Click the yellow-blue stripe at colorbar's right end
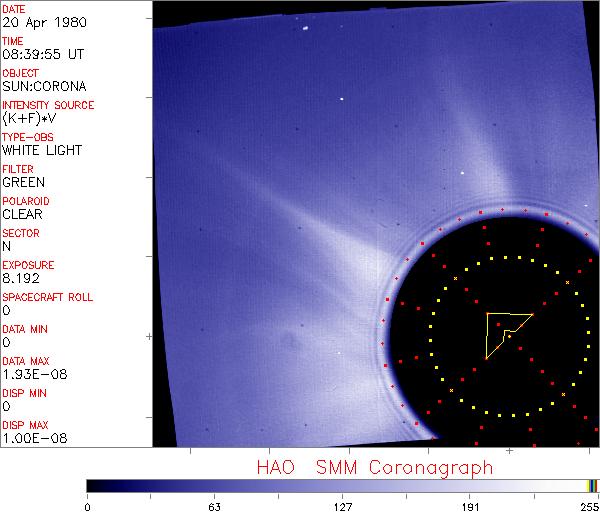The image size is (600, 512). [591, 485]
